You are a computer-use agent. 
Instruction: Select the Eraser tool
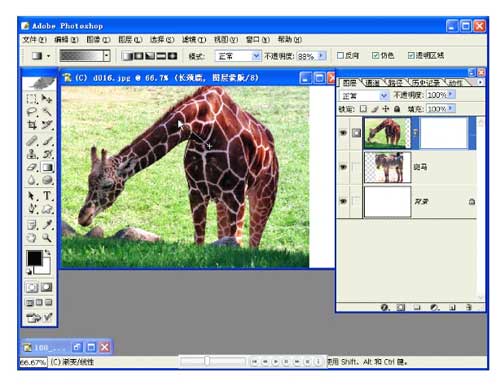click(x=32, y=167)
